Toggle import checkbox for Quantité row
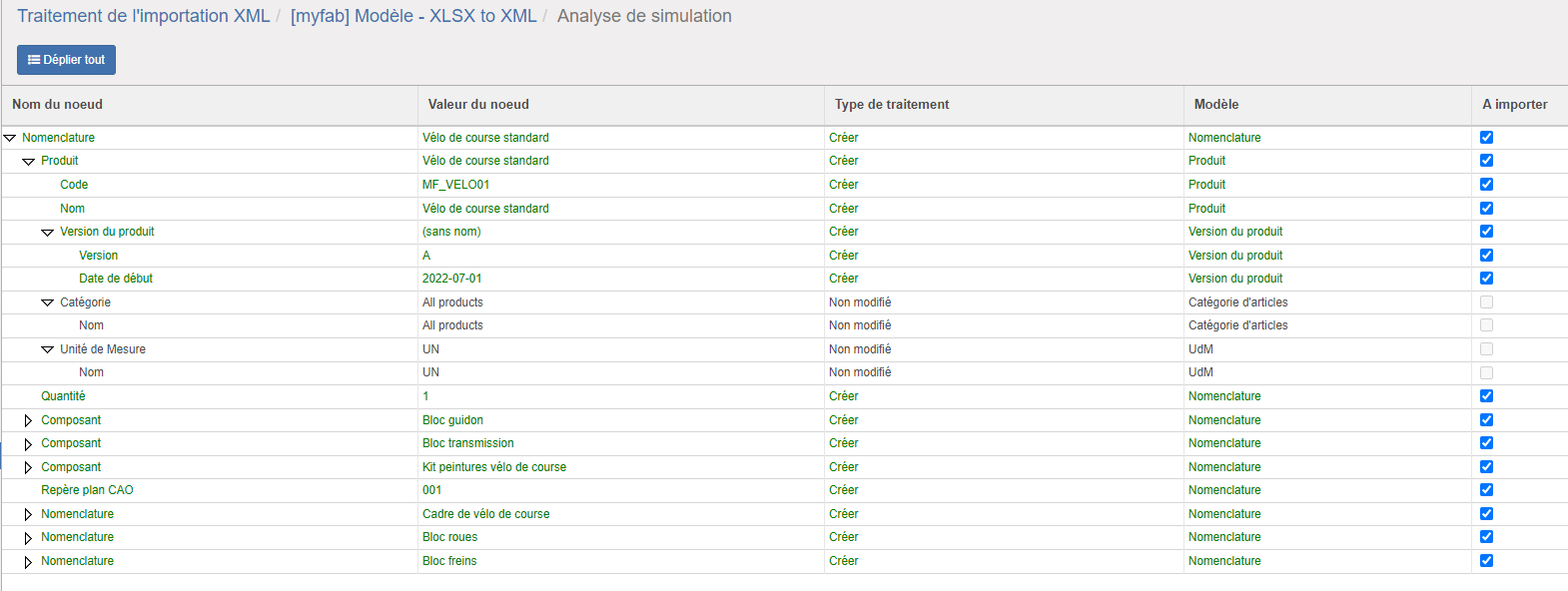 (1486, 396)
